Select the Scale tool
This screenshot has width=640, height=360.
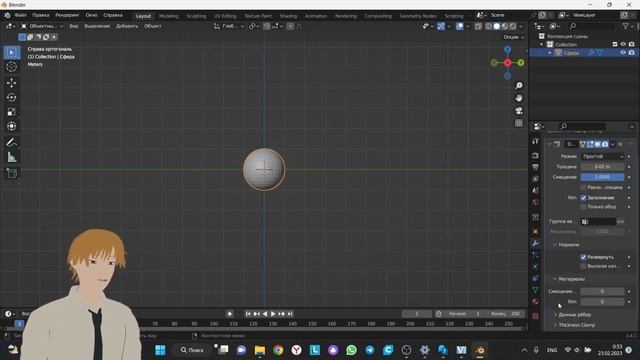click(x=11, y=112)
